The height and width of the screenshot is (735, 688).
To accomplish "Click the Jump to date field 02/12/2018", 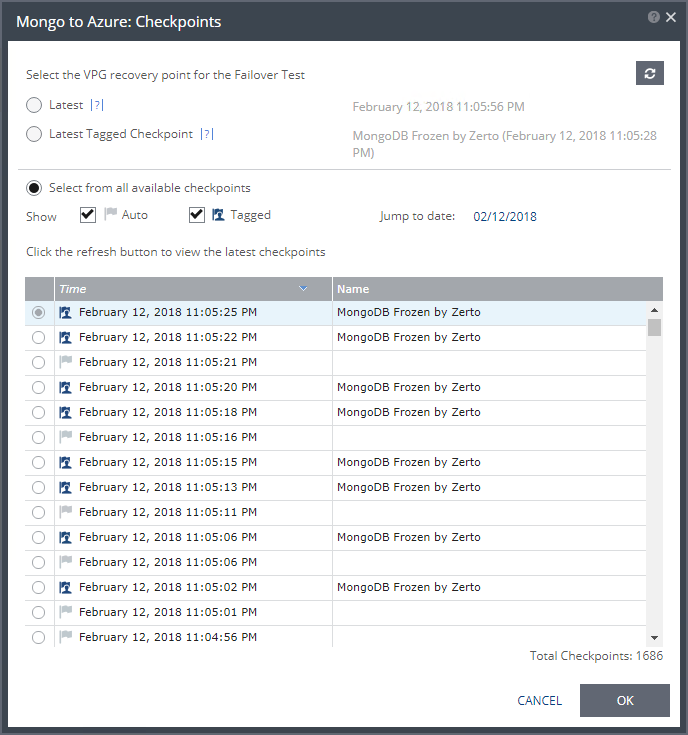I will pos(505,216).
